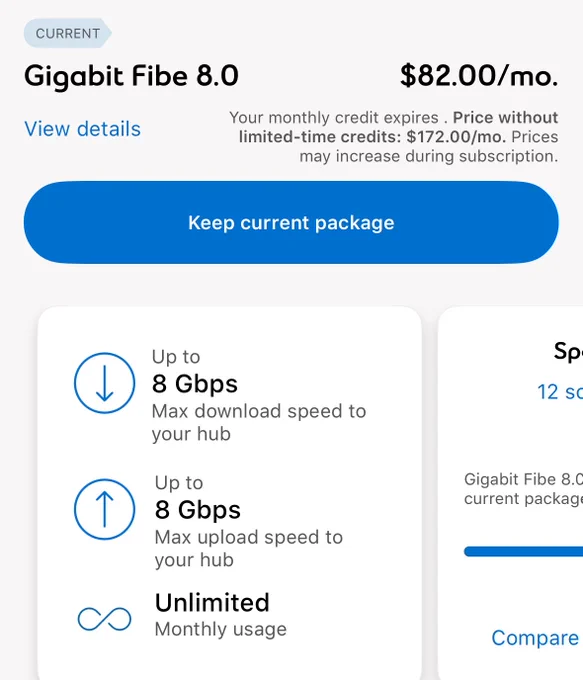This screenshot has width=583, height=680.
Task: Click the partially visible 'Sp' card heading
Action: [568, 351]
